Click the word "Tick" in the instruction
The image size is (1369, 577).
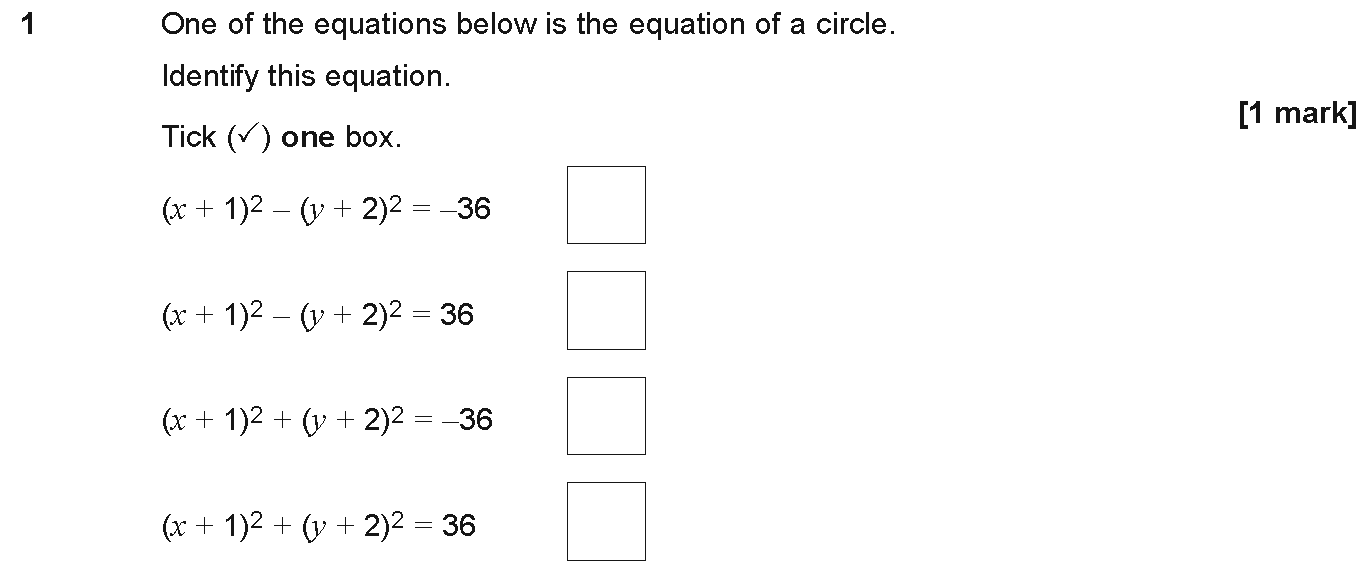(189, 137)
